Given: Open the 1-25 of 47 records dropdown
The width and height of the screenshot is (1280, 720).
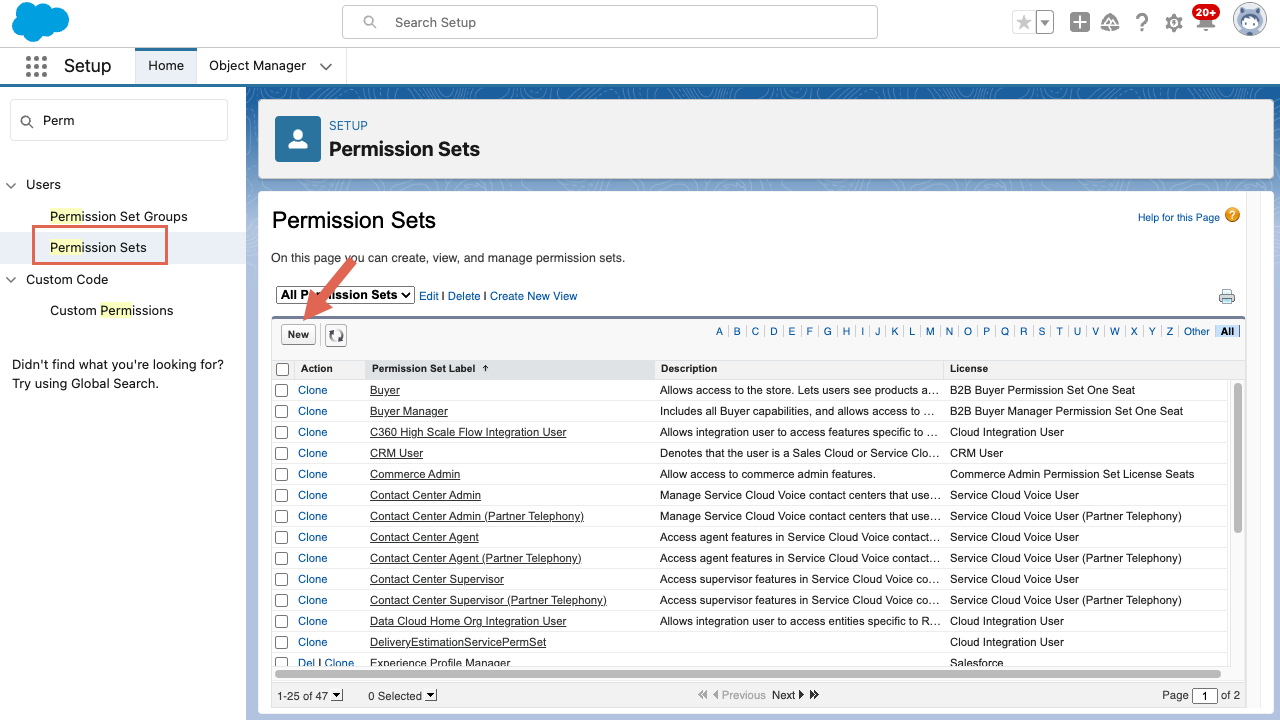Looking at the screenshot, I should [310, 696].
